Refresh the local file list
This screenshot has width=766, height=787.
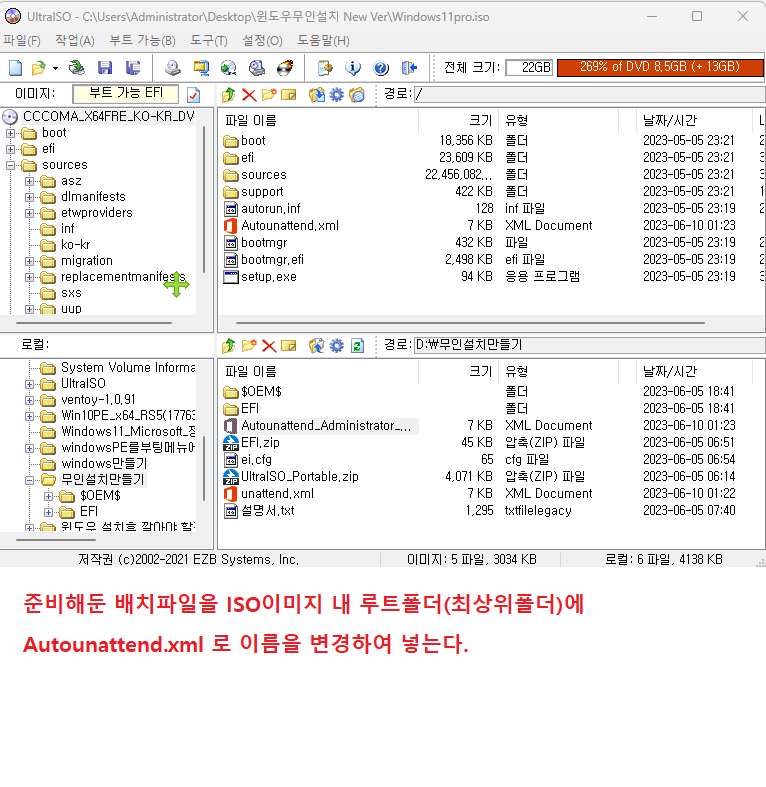(357, 345)
